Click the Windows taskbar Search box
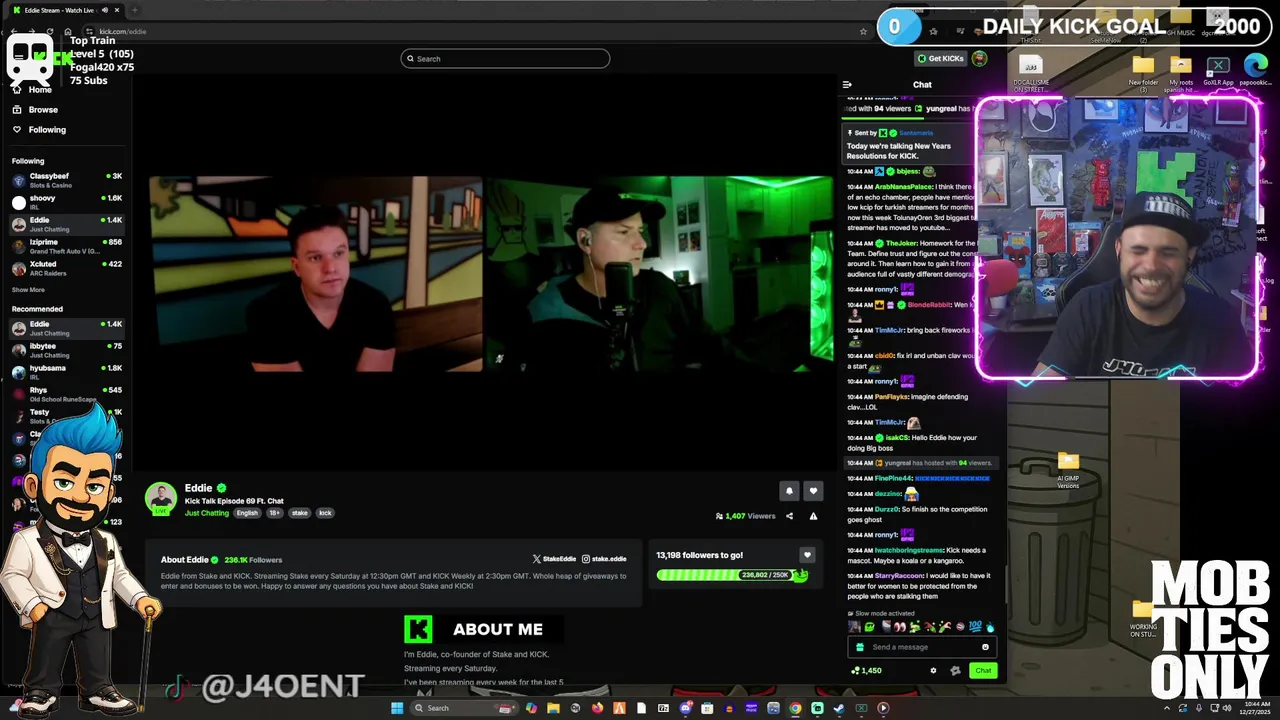1280x720 pixels. point(464,708)
